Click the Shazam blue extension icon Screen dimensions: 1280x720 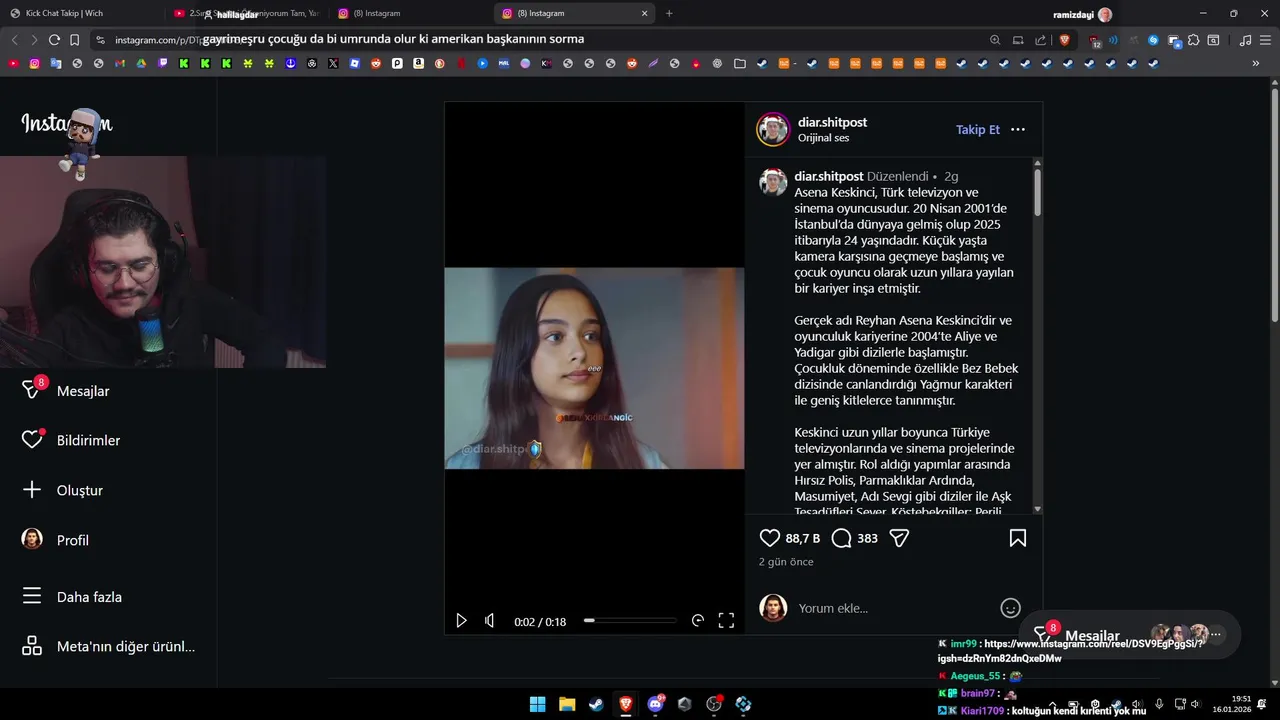pyautogui.click(x=1153, y=40)
